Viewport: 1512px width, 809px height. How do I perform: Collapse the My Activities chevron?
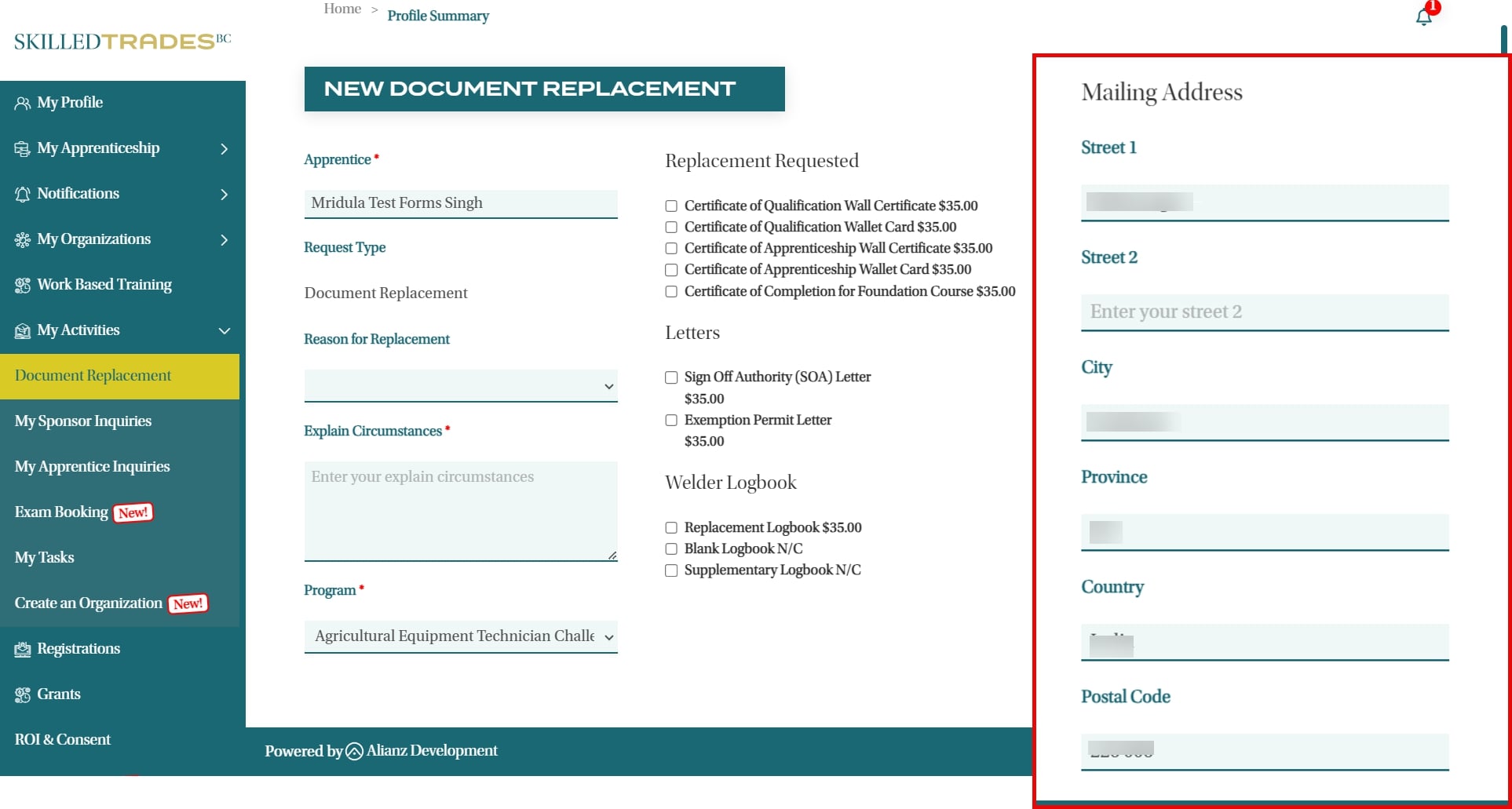(225, 331)
